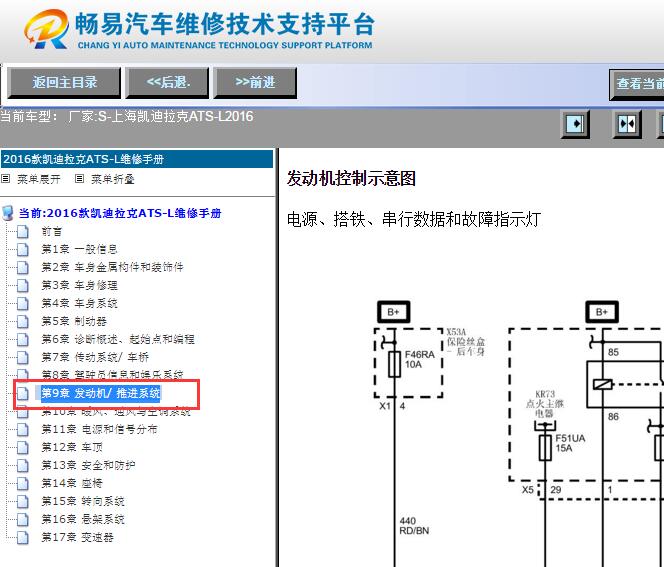Go back with the <<后退 button

pyautogui.click(x=168, y=82)
